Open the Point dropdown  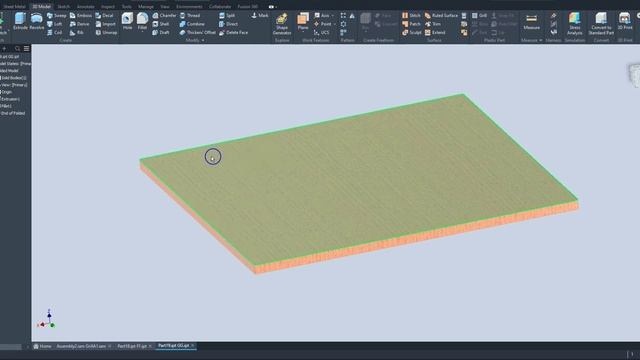coord(335,24)
